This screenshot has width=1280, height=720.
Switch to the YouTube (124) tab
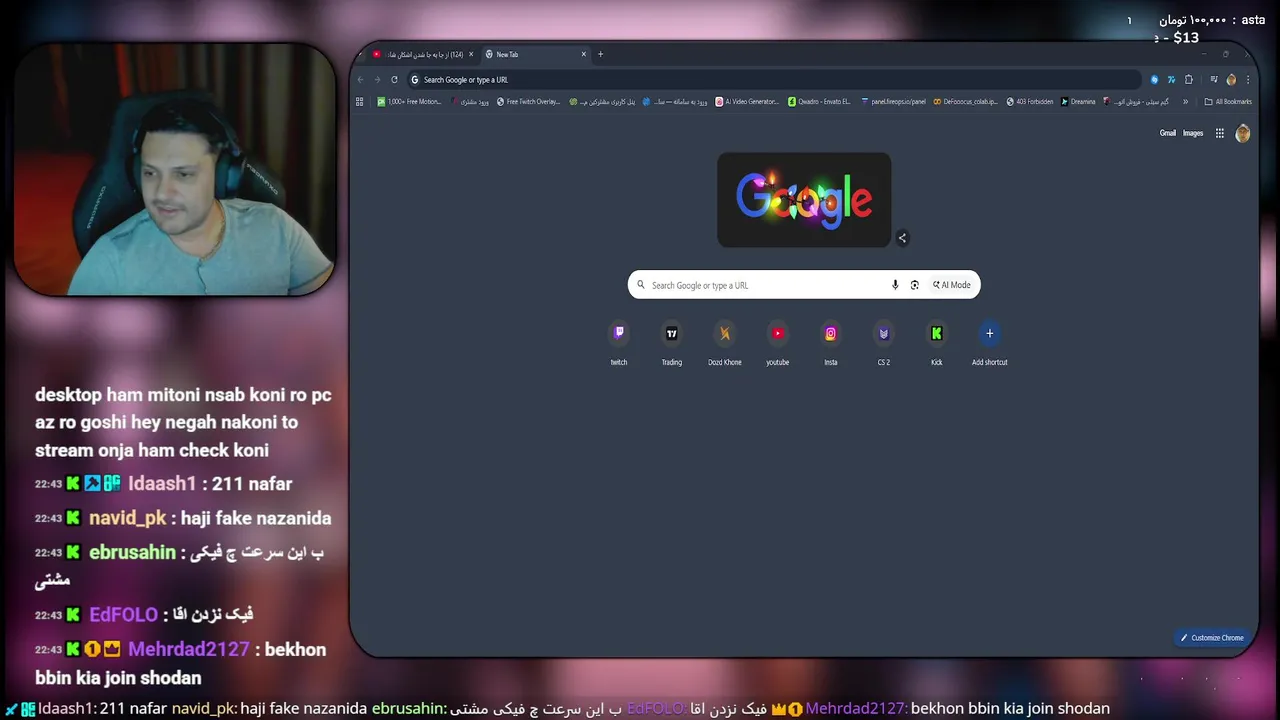422,54
